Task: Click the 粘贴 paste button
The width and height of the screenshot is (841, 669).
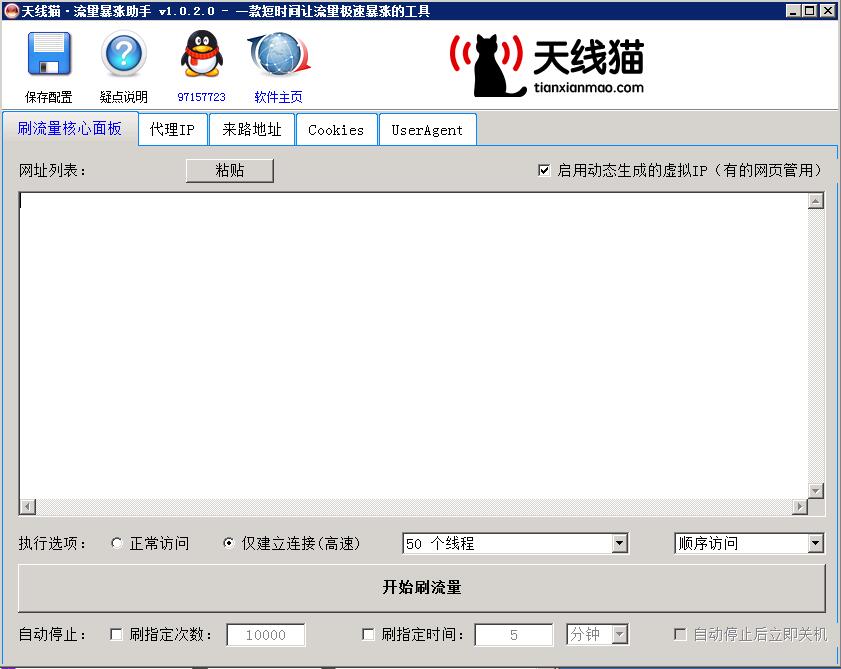Action: (x=230, y=171)
